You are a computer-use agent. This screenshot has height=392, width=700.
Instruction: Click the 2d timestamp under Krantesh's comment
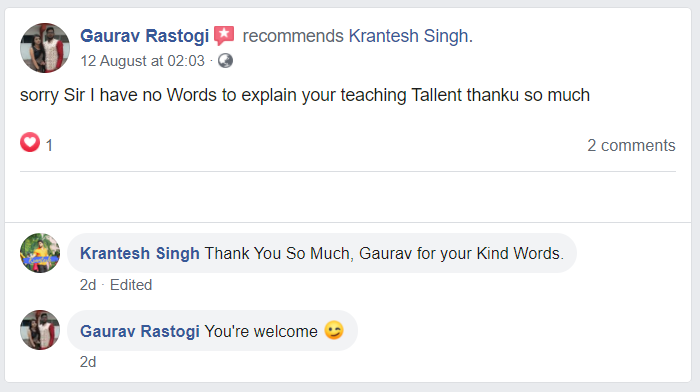point(88,285)
